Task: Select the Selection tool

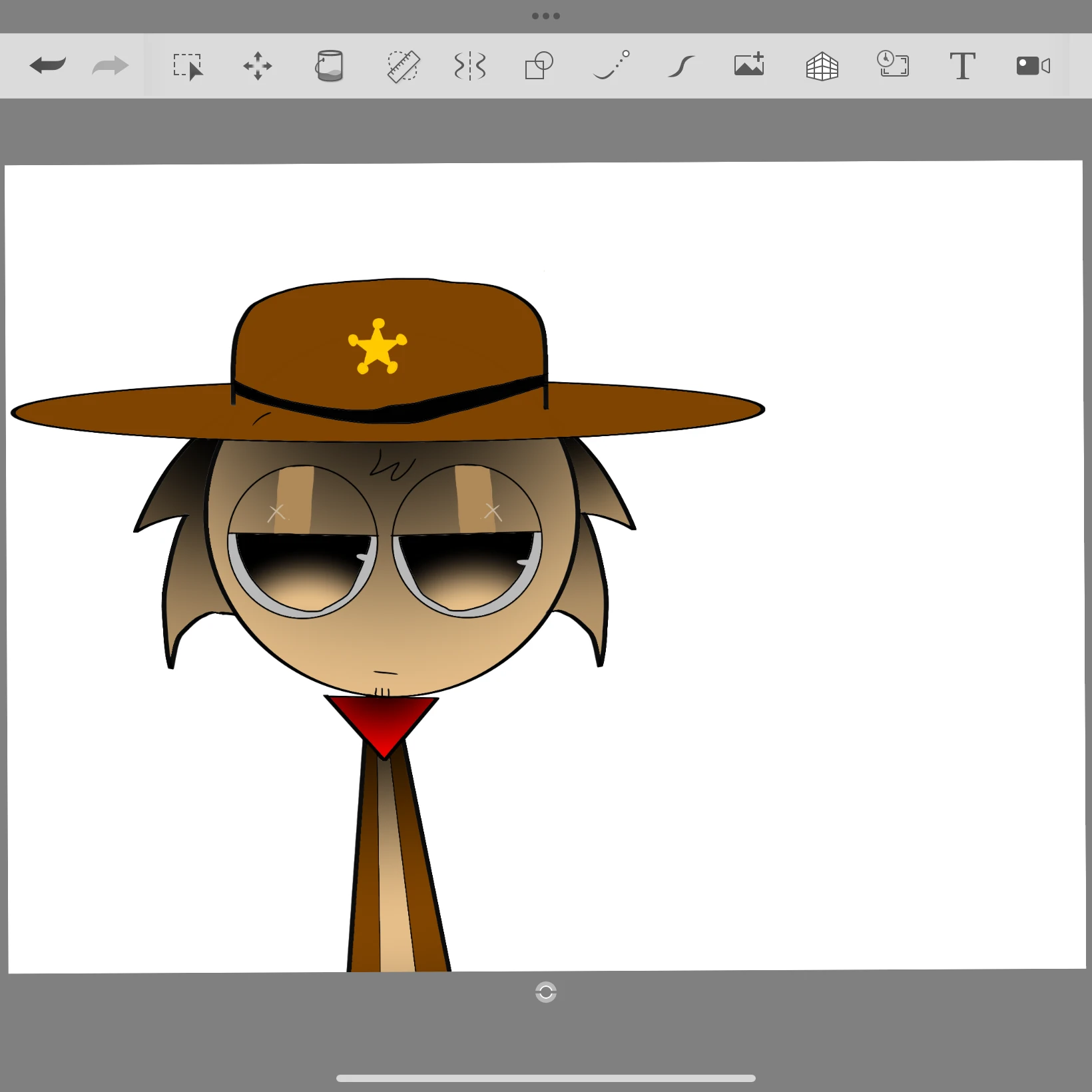Action: (188, 67)
